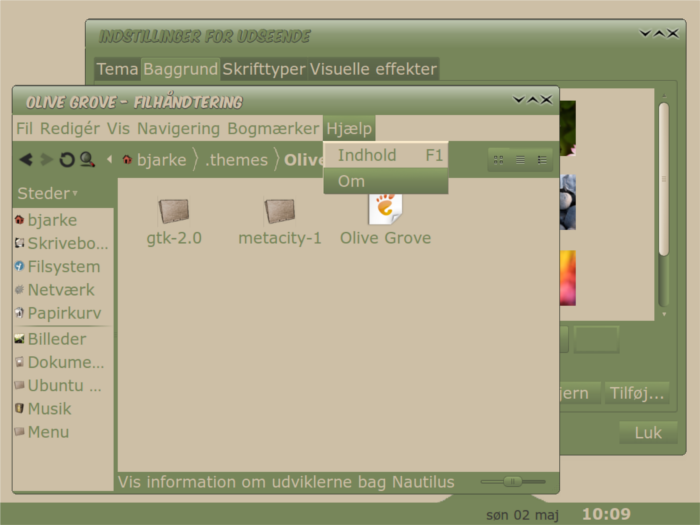700x525 pixels.
Task: Switch to Visuelle effekter tab
Action: [x=373, y=69]
